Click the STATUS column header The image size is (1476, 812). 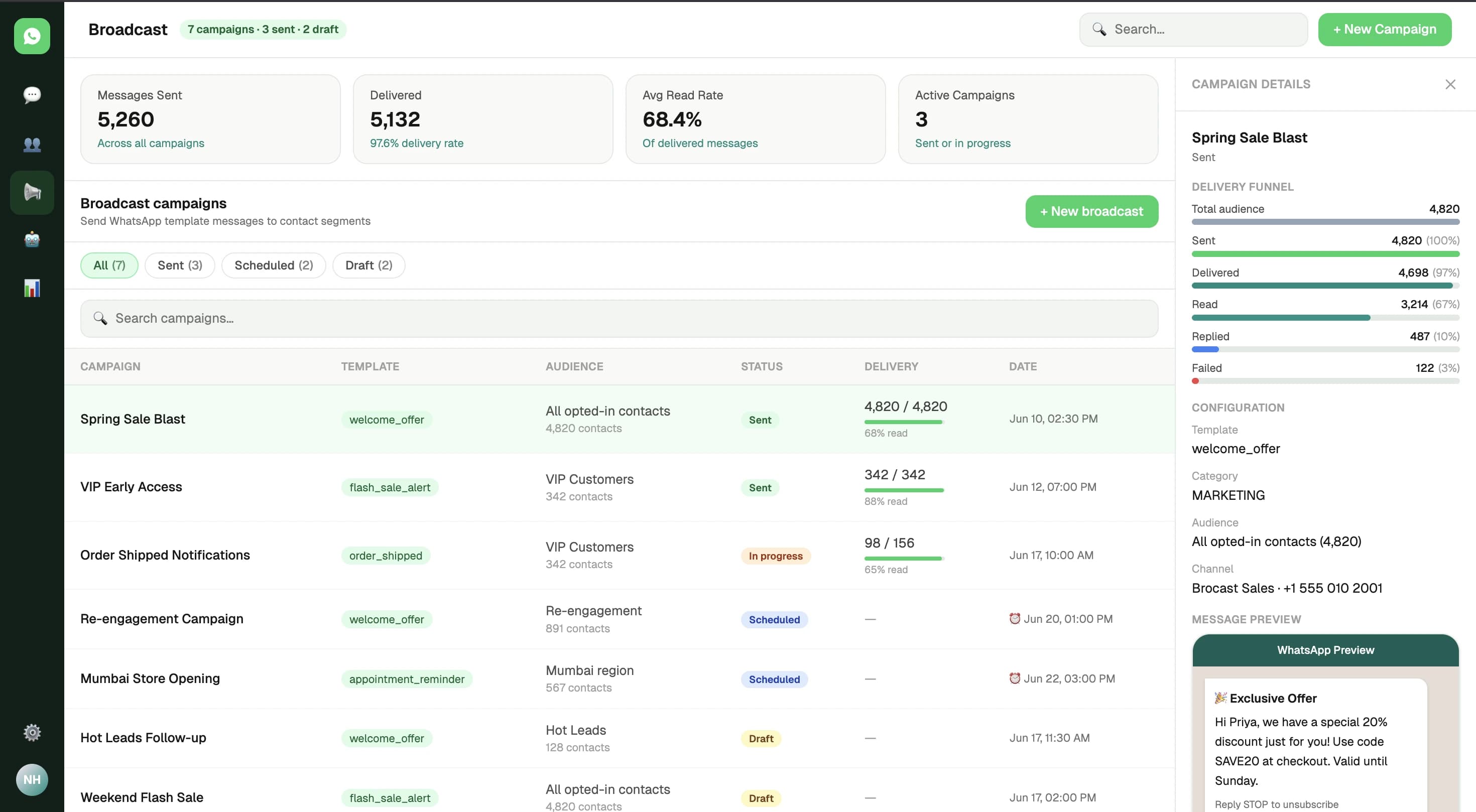coord(762,366)
